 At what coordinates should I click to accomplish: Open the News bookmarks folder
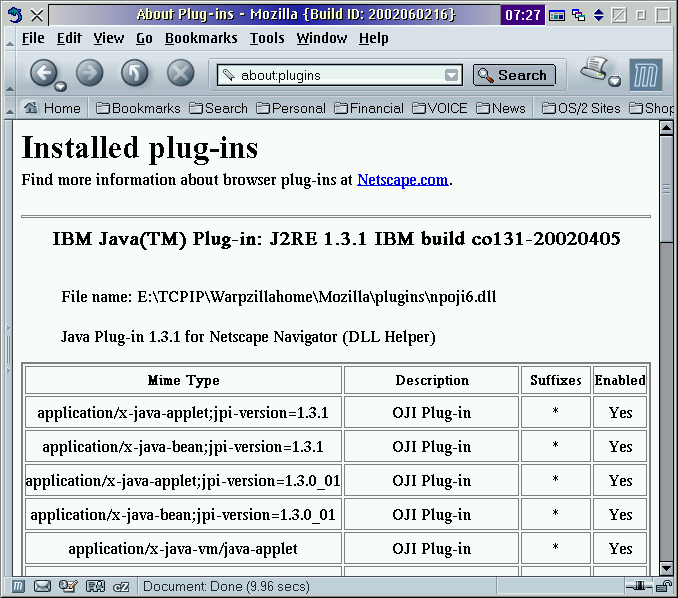501,108
